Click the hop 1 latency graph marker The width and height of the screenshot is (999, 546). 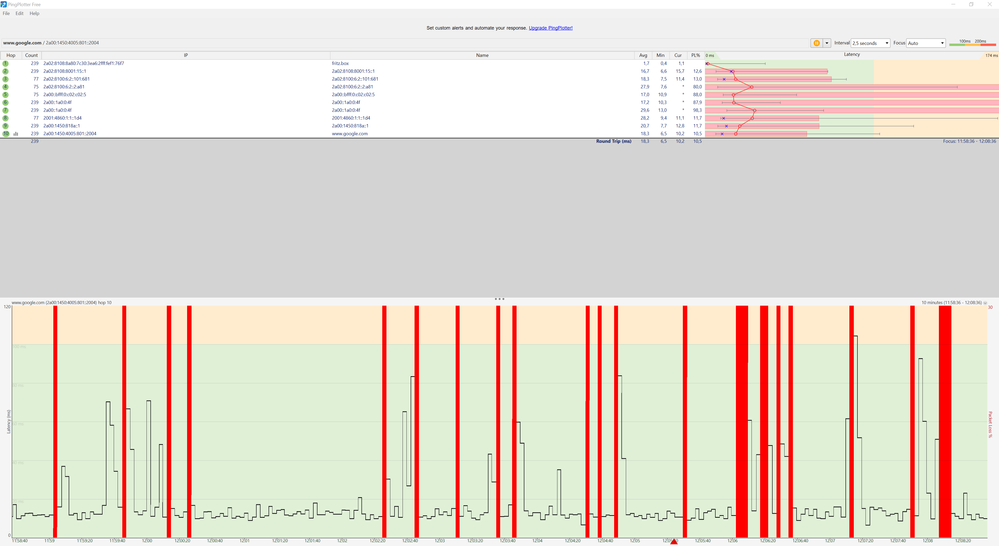point(707,64)
